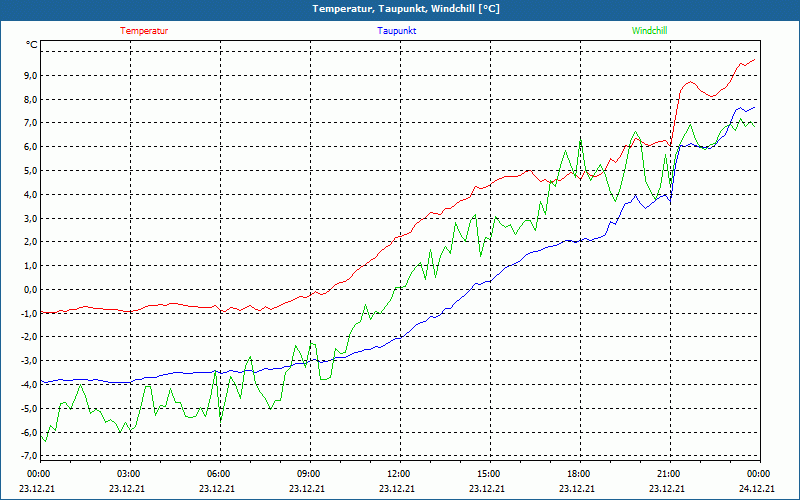Click the 23.12.21 date under 03:00

tap(127, 488)
